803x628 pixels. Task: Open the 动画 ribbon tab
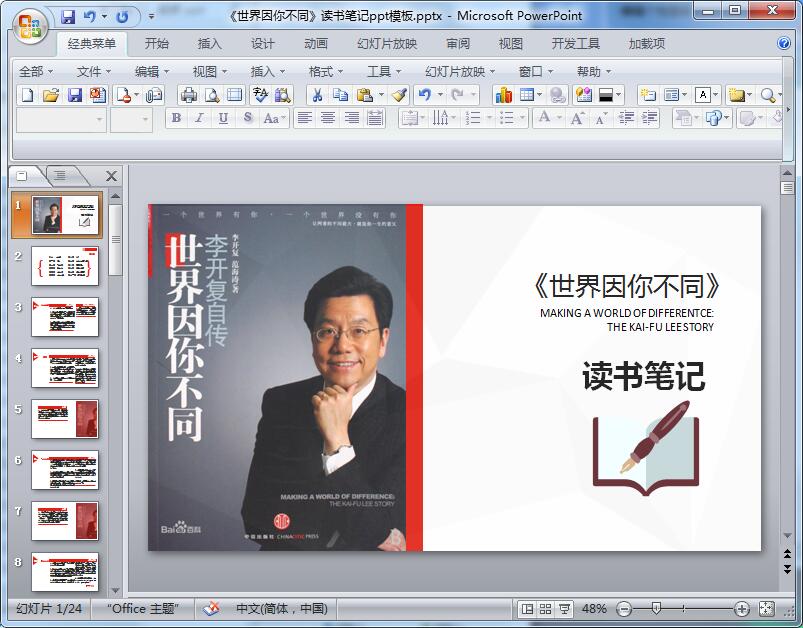pyautogui.click(x=316, y=44)
